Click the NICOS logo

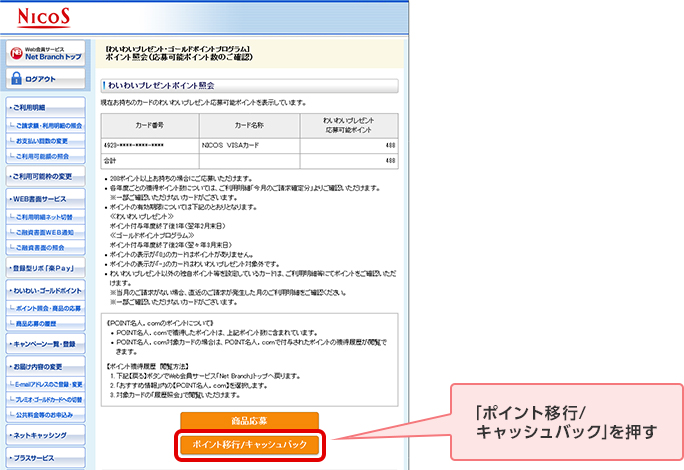tap(45, 16)
